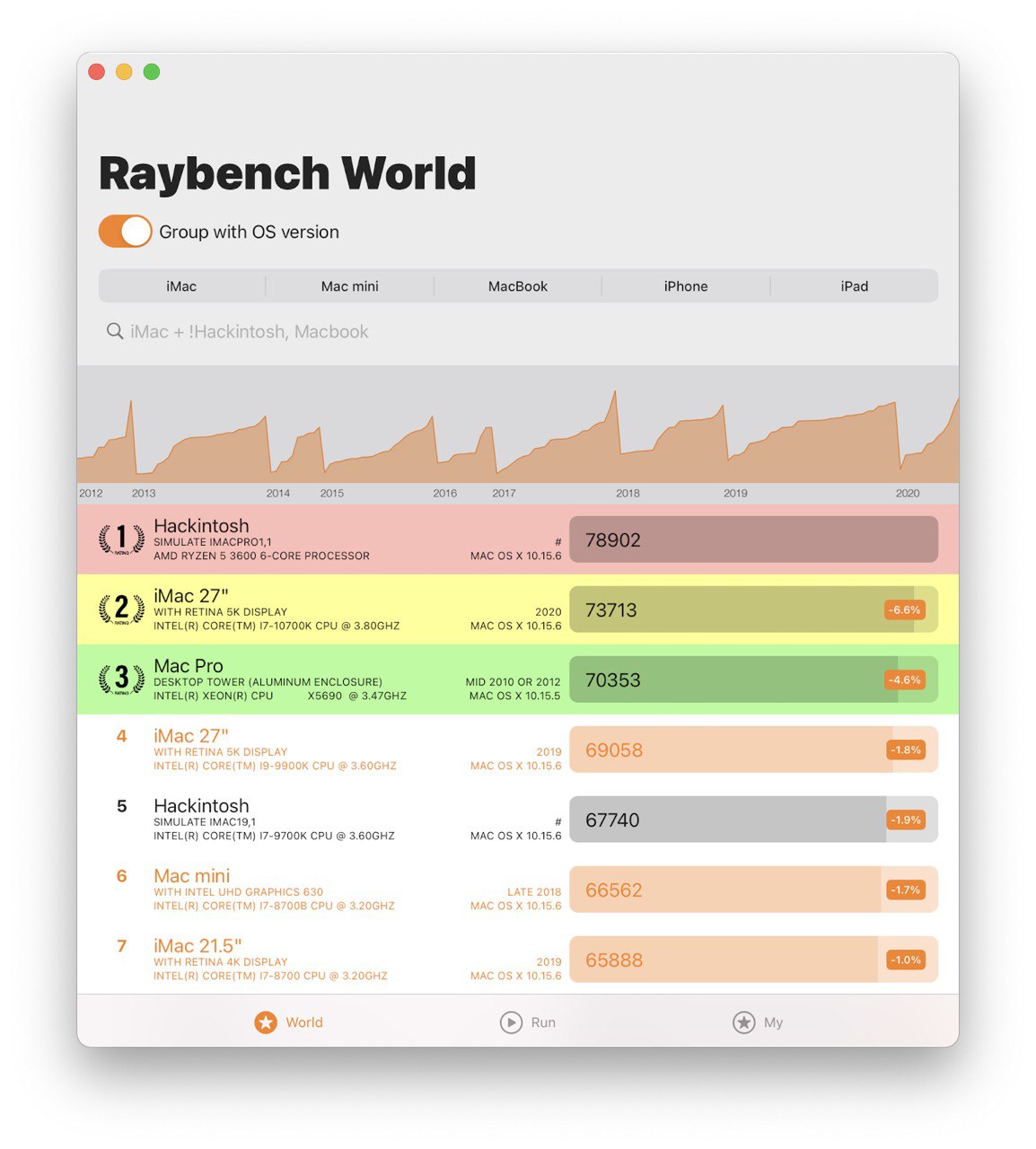Click the 2018 marker on the chart timeline

coord(628,493)
